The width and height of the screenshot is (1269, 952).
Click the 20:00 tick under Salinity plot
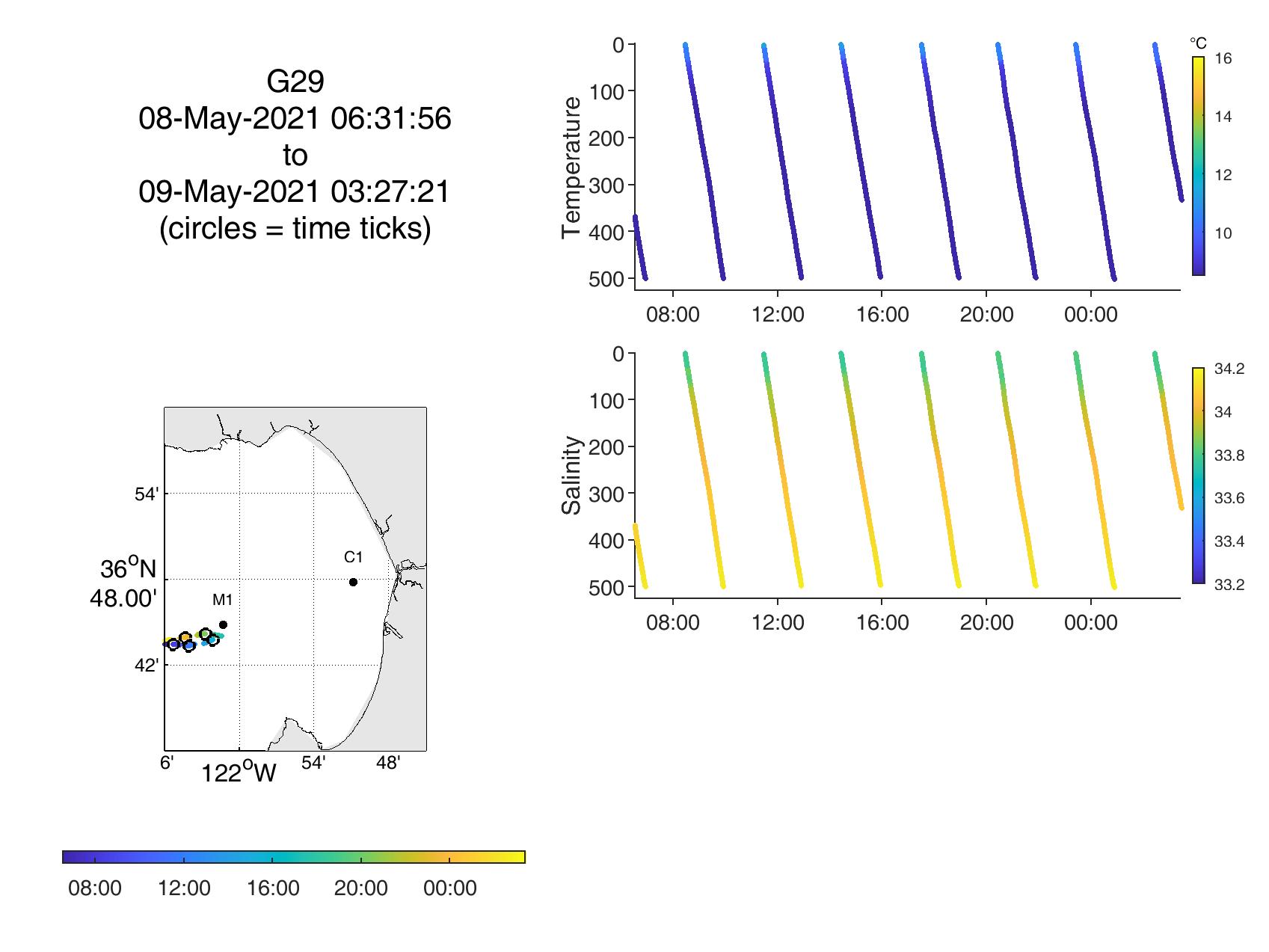[x=986, y=622]
